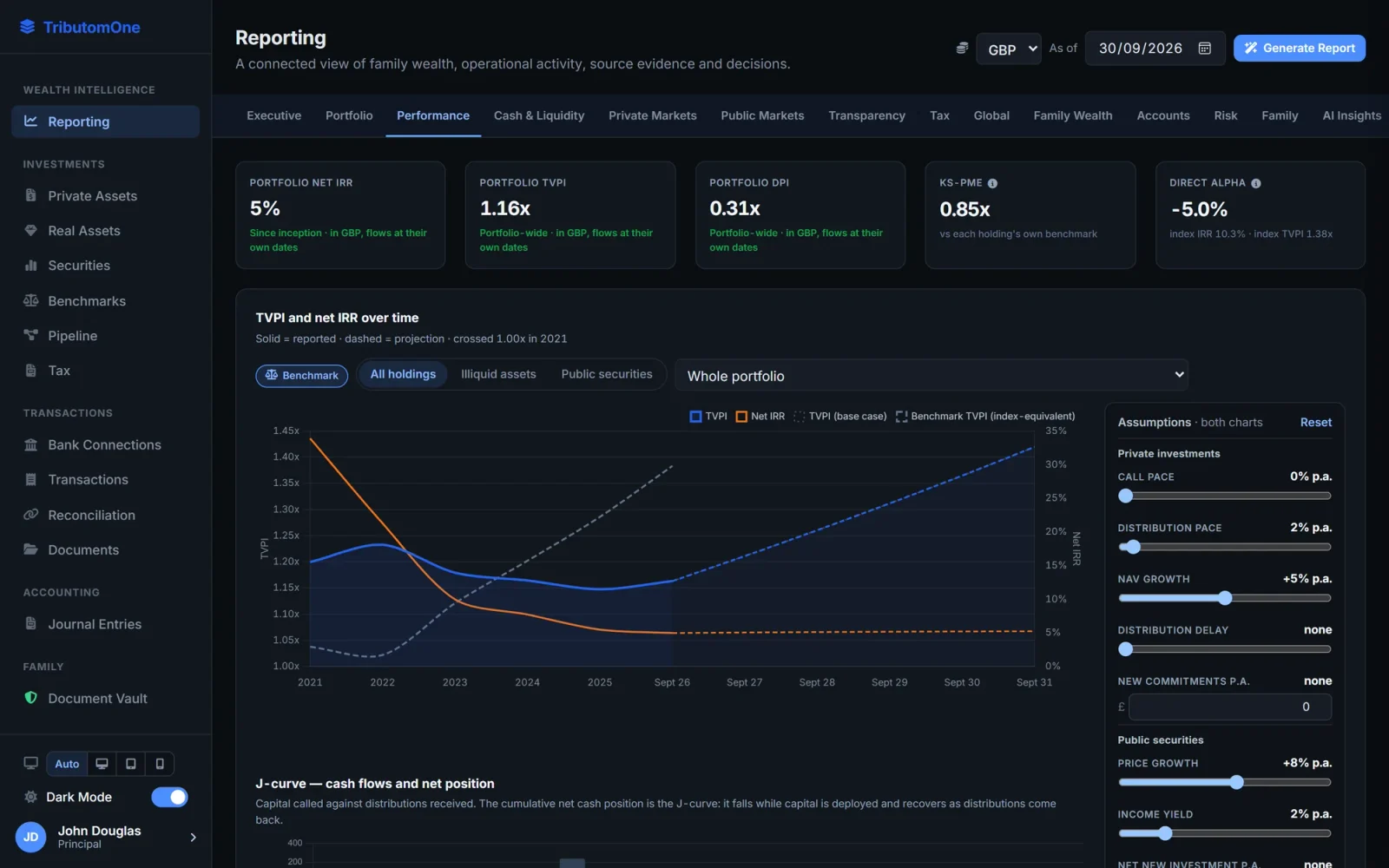Open the Private Markets tab
The height and width of the screenshot is (868, 1389).
click(653, 115)
